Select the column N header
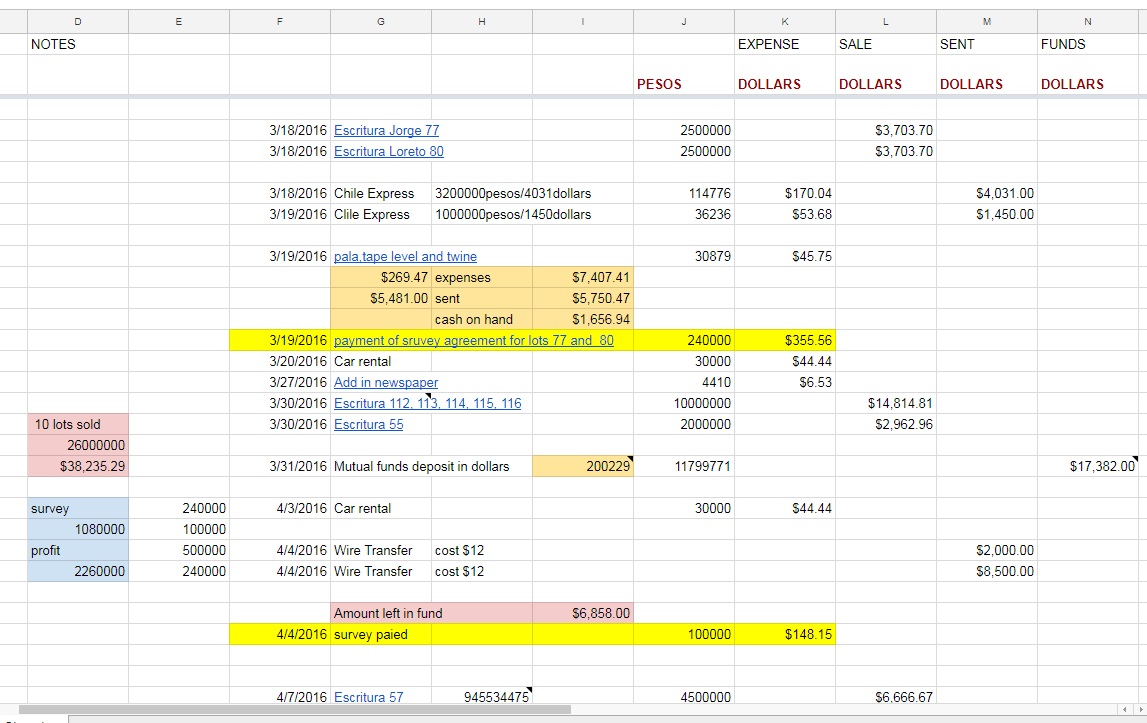This screenshot has height=723, width=1147. [1087, 21]
